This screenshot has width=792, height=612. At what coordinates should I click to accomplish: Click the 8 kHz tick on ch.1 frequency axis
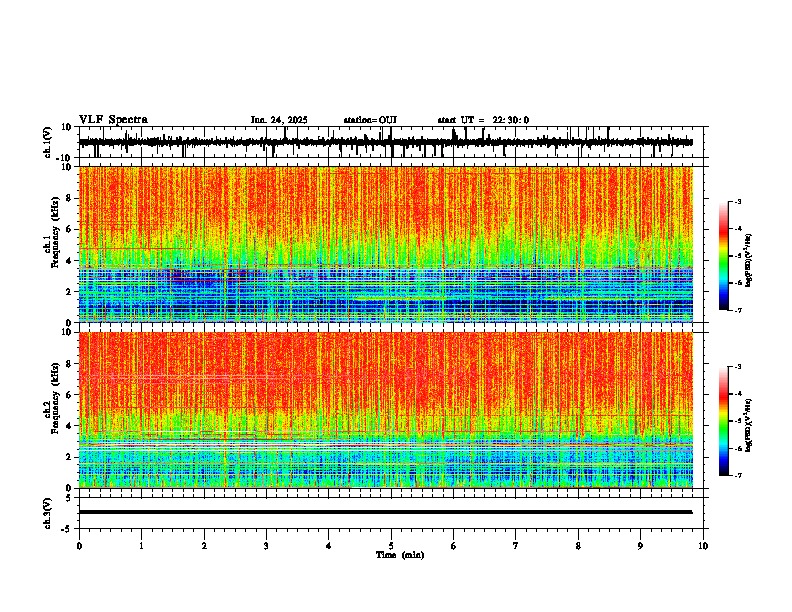[69, 198]
